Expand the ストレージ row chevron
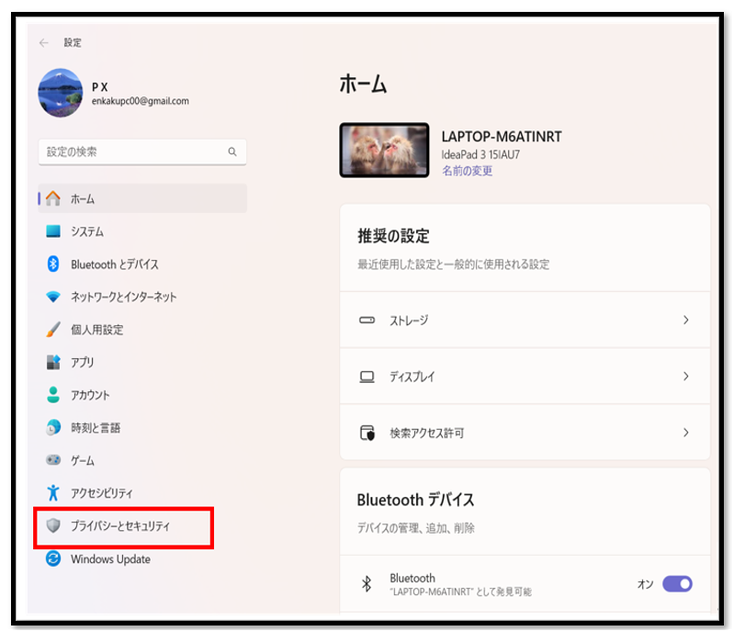 pyautogui.click(x=686, y=320)
